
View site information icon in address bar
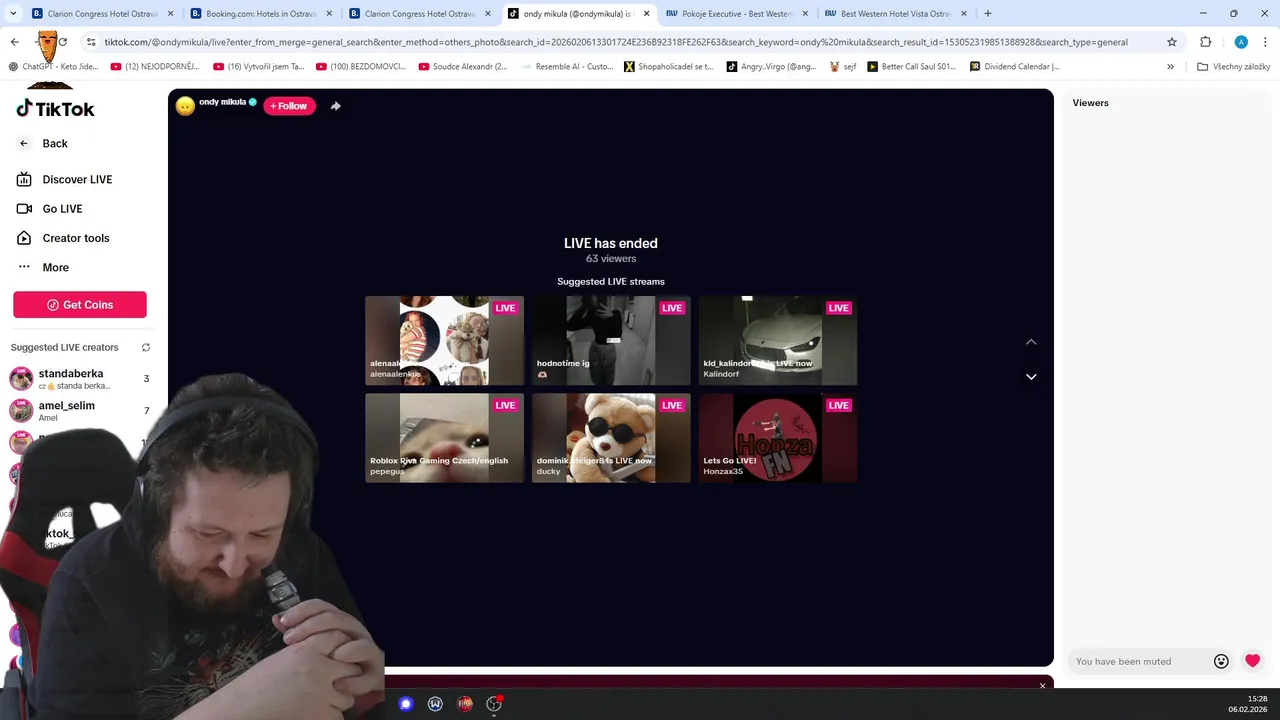91,42
